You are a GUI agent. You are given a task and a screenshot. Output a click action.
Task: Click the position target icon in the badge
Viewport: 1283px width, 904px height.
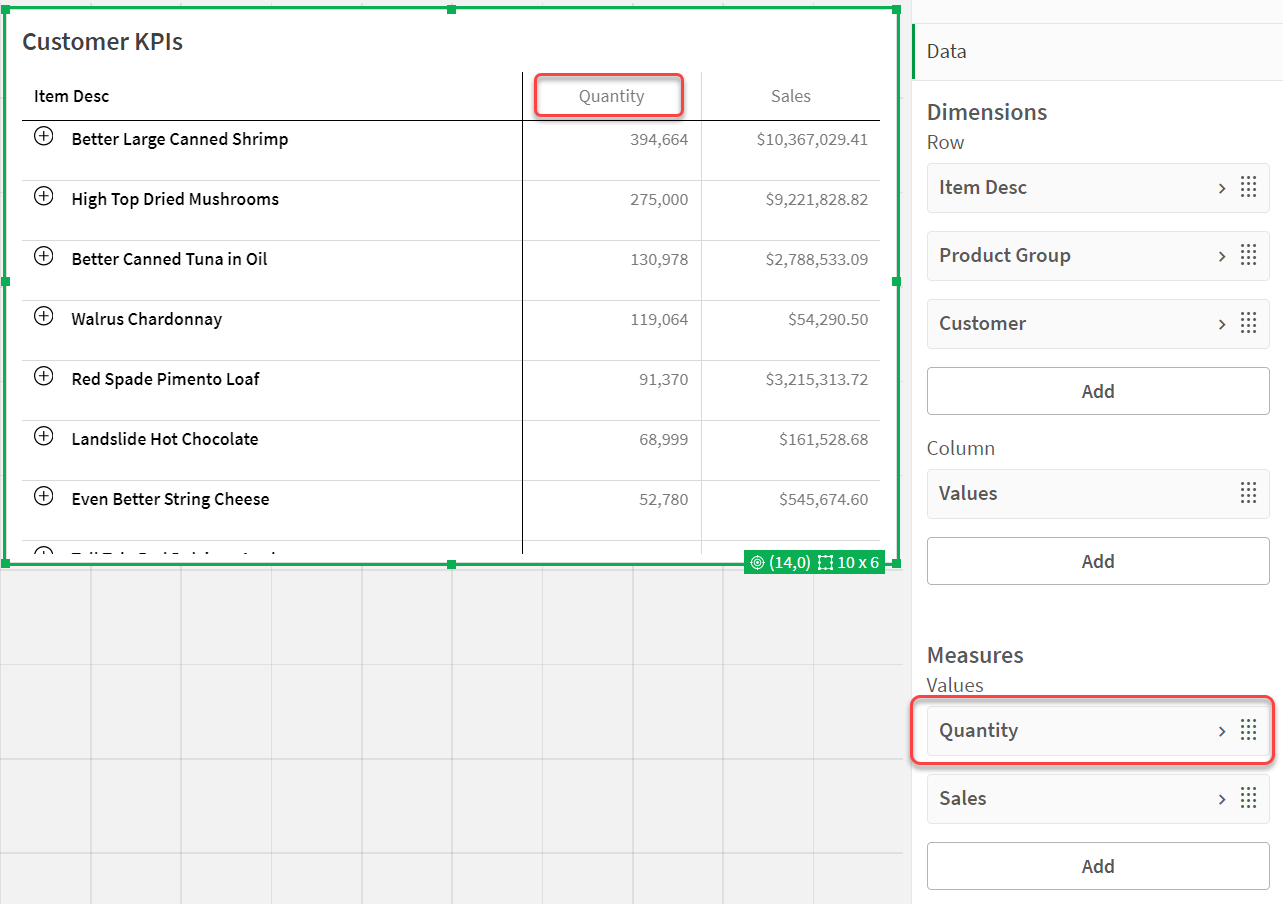[x=758, y=562]
